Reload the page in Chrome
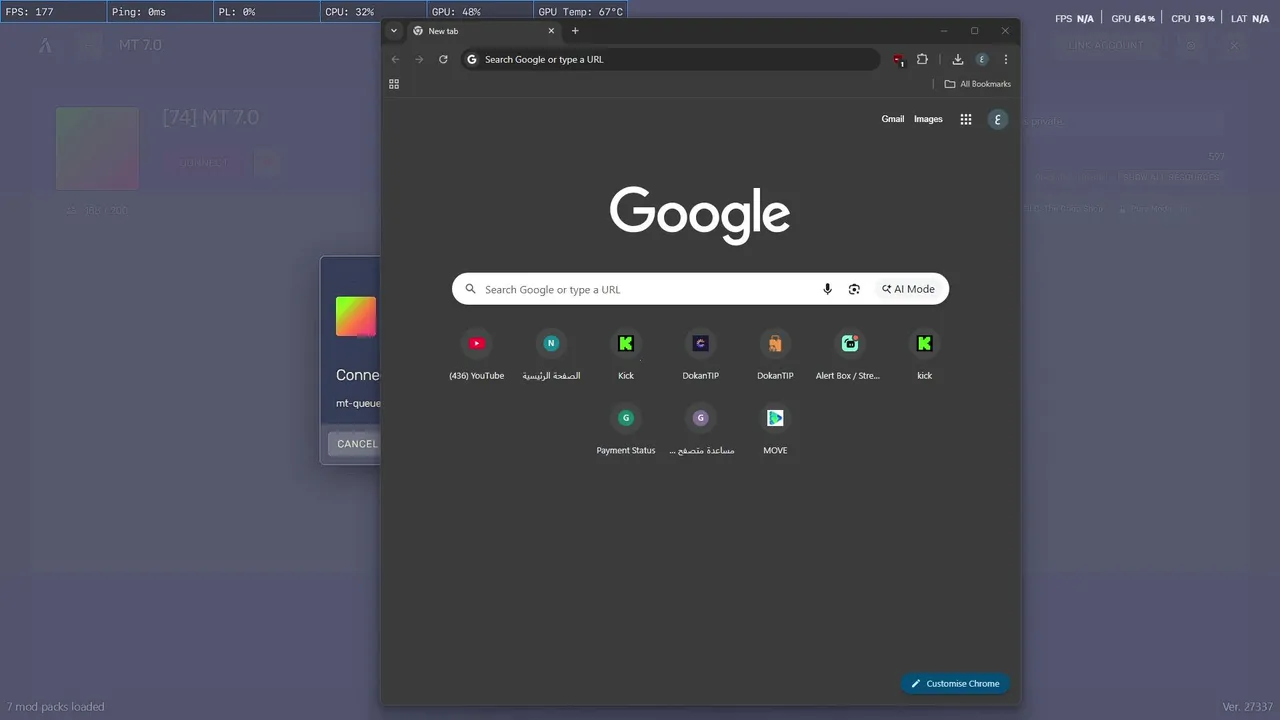This screenshot has width=1280, height=720. [x=443, y=59]
